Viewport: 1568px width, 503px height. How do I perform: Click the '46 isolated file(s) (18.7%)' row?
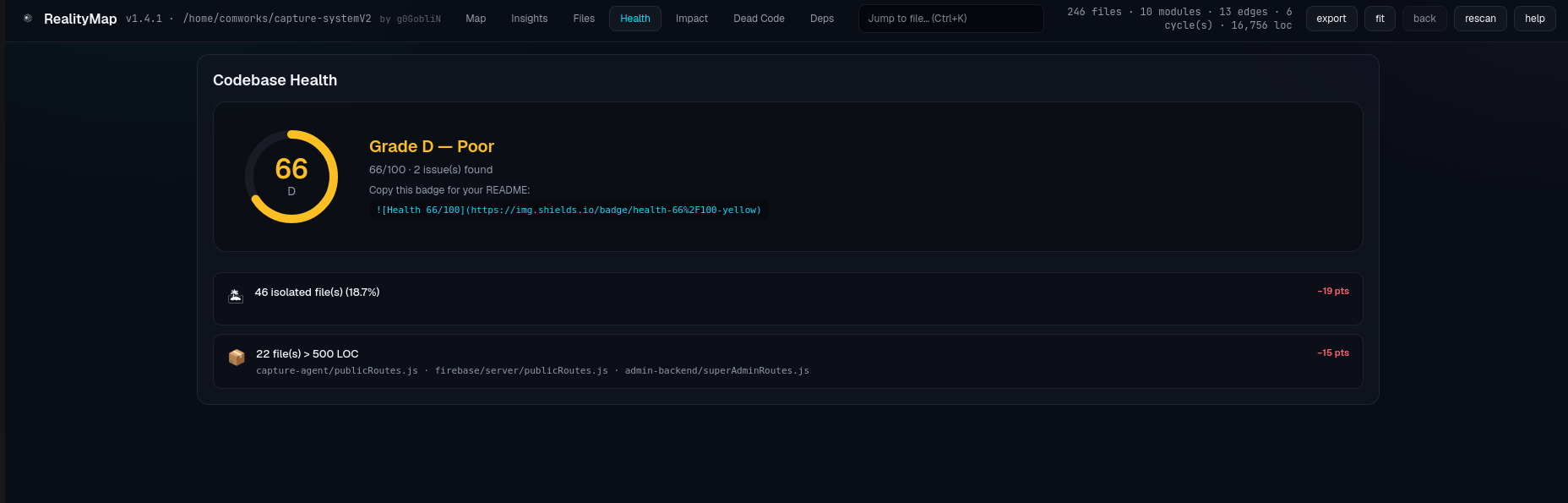tap(787, 298)
